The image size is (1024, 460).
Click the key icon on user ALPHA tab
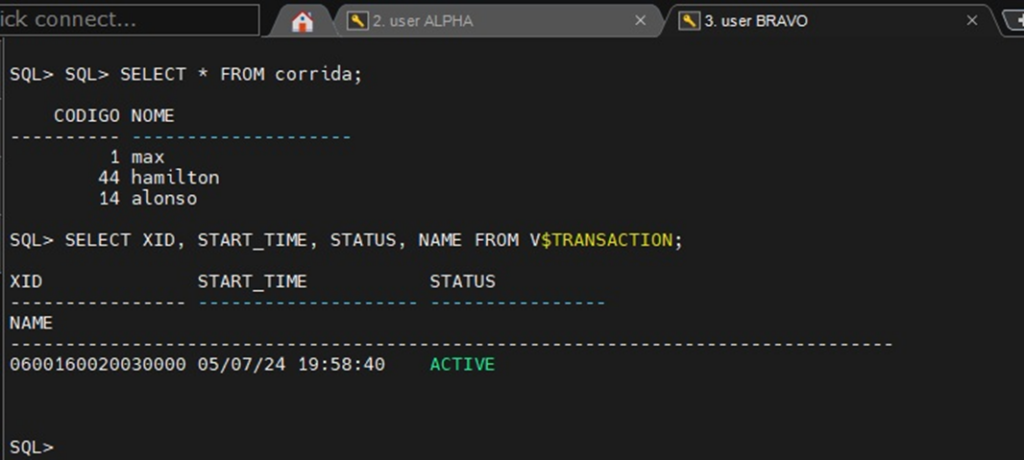[x=358, y=21]
